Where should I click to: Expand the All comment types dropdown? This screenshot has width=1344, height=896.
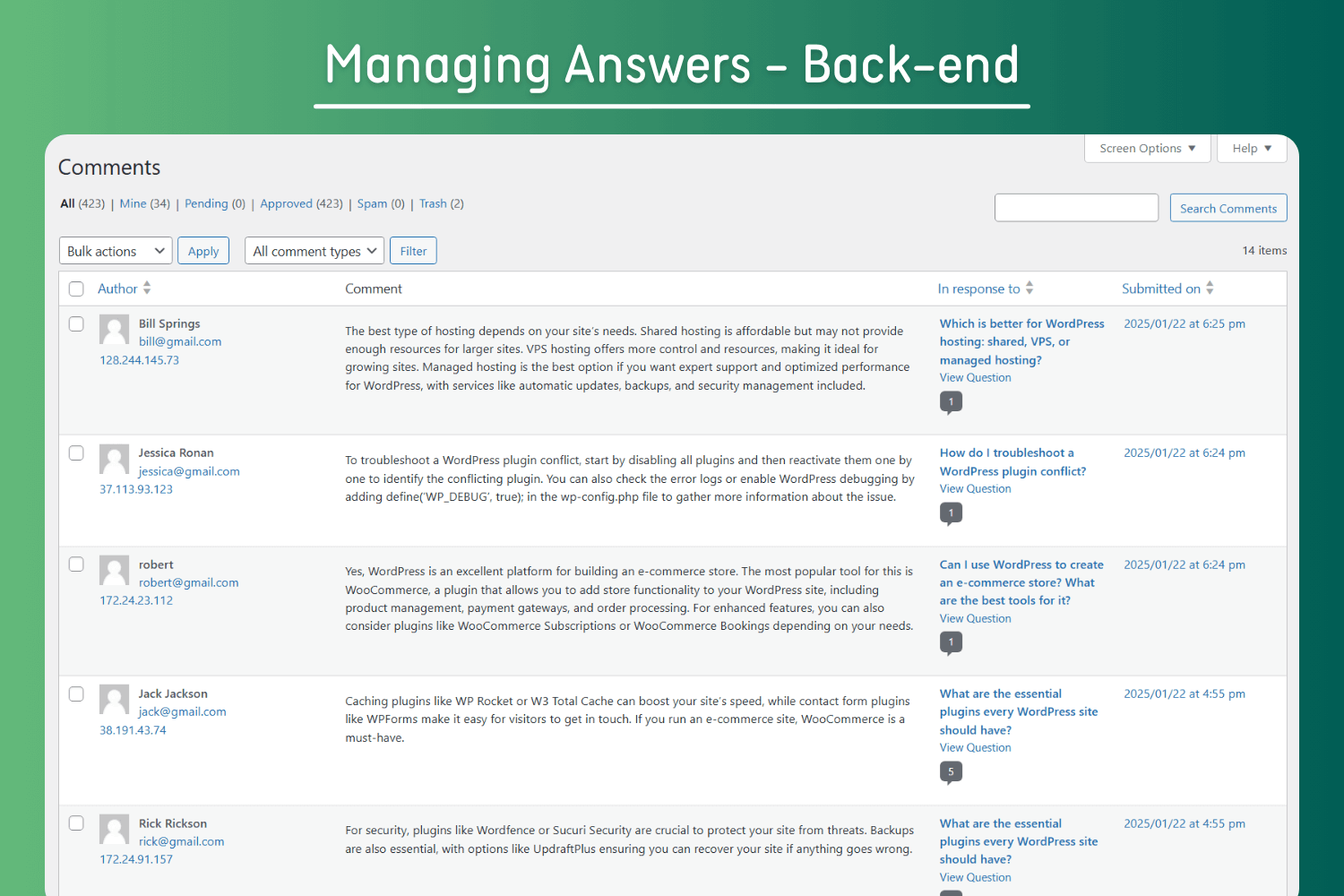(314, 251)
